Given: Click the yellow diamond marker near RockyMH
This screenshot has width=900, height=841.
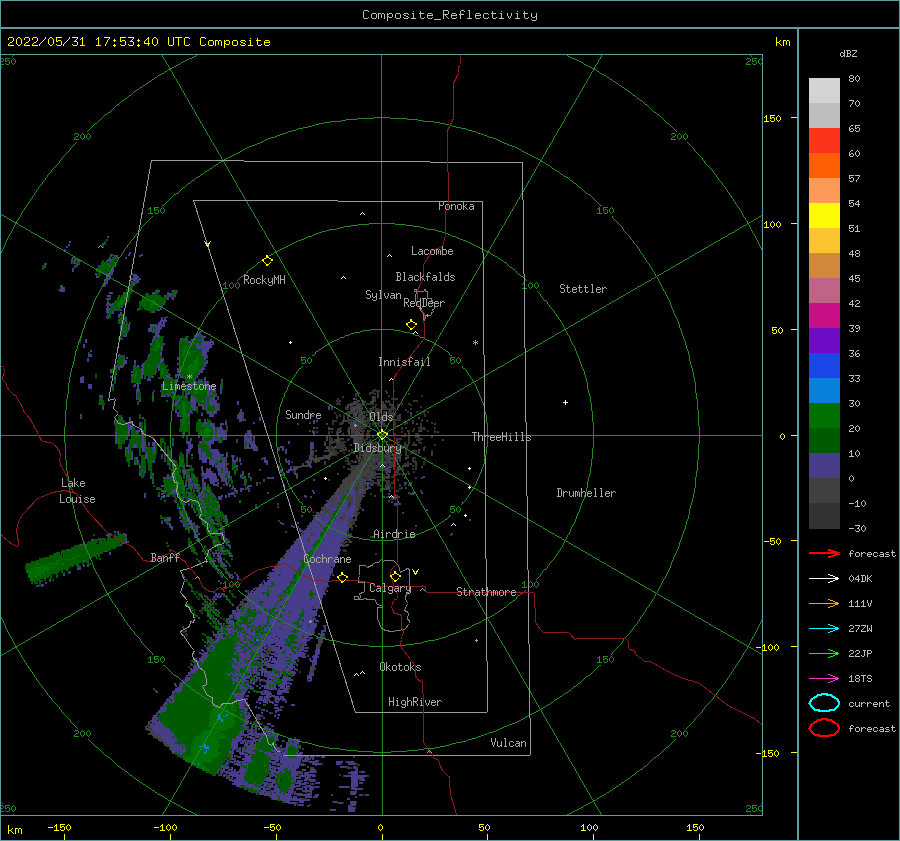Looking at the screenshot, I should 267,261.
